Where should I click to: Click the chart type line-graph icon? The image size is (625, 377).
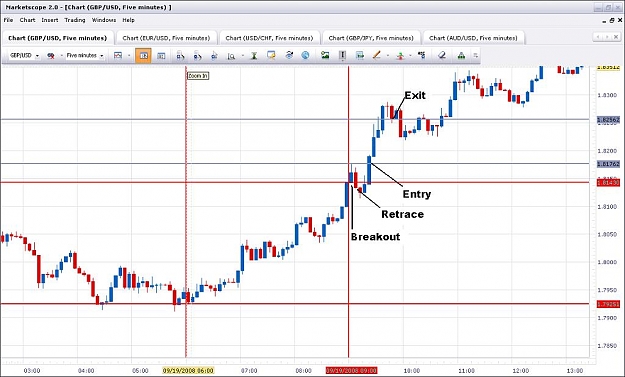point(118,56)
